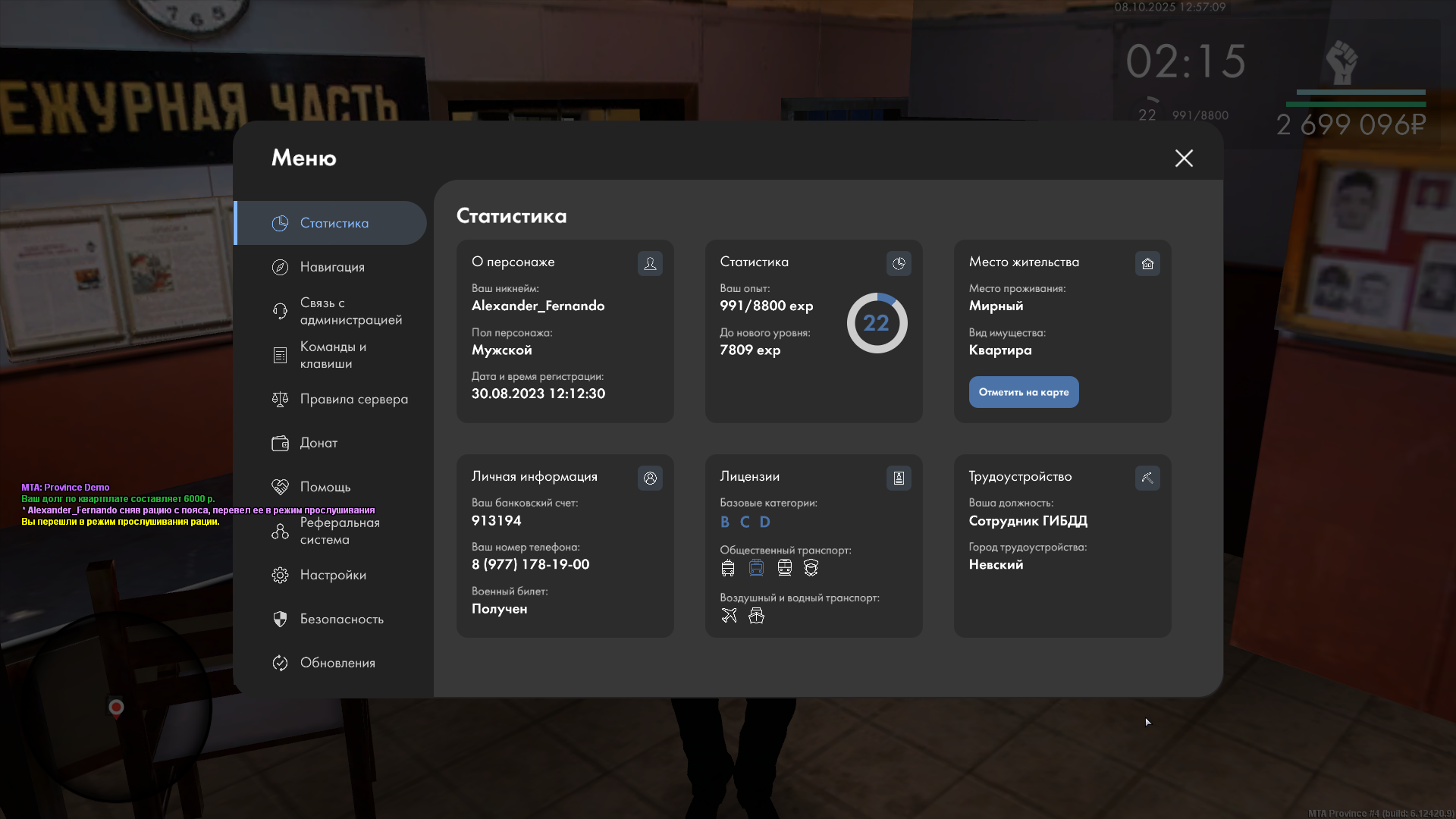Image resolution: width=1456 pixels, height=819 pixels.
Task: Click the level 22 circular progress ring
Action: coord(877,323)
